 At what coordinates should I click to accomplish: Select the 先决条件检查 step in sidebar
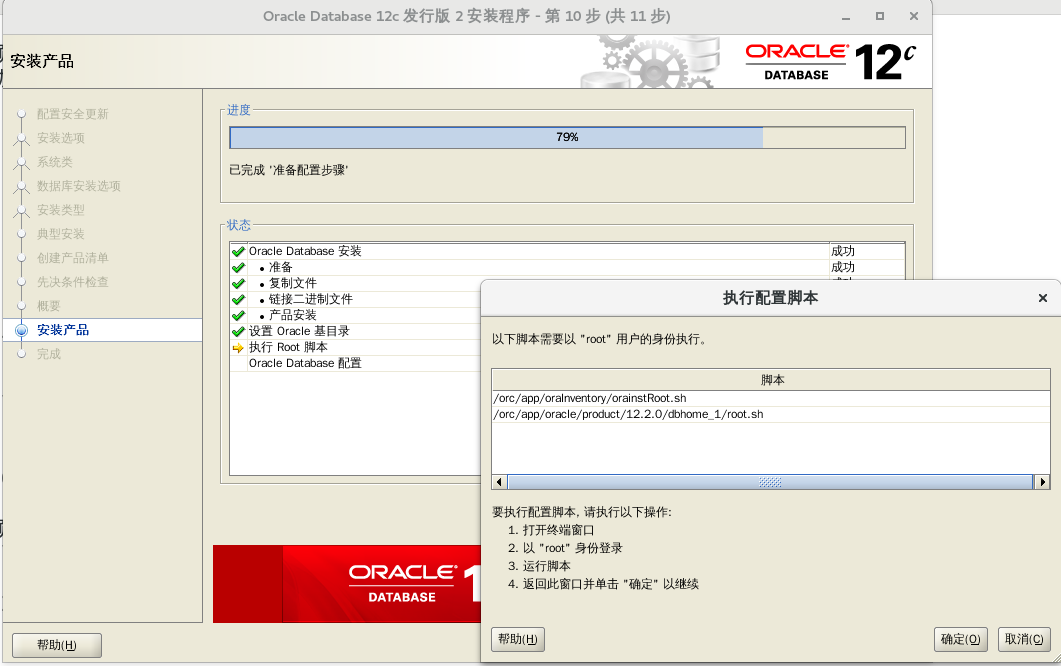coord(72,282)
